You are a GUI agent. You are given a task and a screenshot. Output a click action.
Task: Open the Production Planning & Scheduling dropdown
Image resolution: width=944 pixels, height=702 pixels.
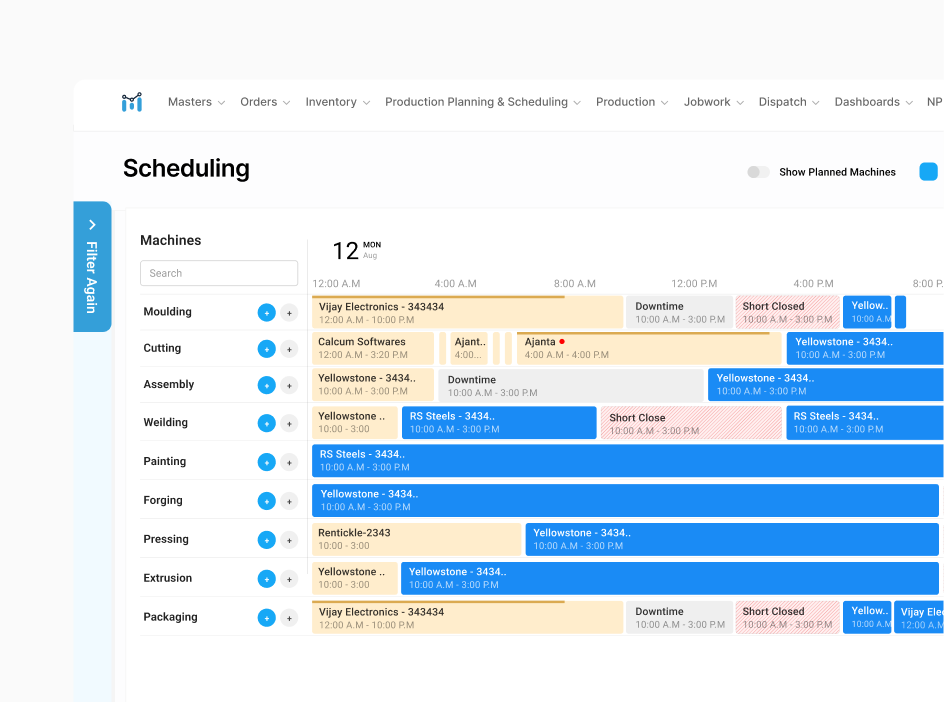(x=482, y=102)
